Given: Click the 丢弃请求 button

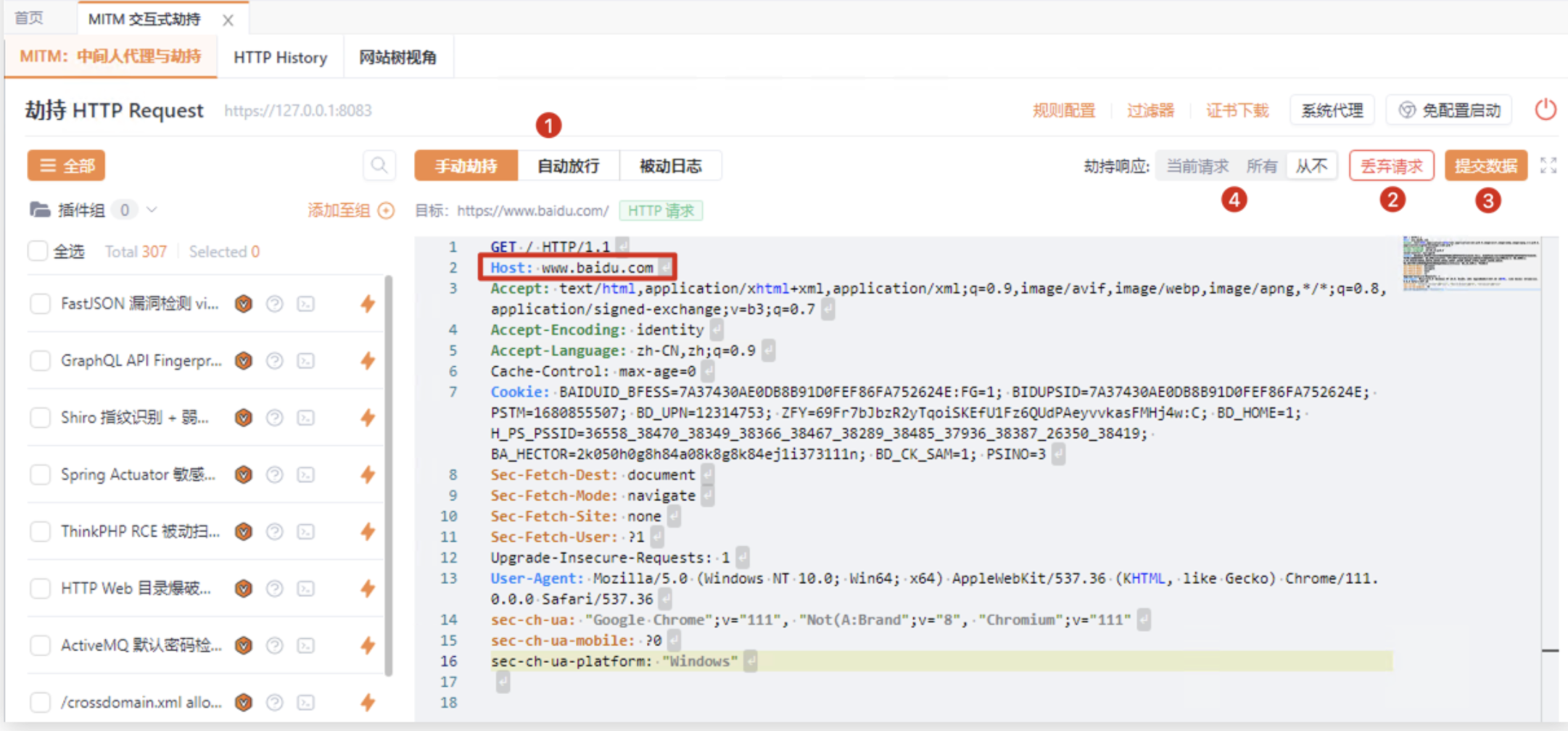Looking at the screenshot, I should (1391, 166).
